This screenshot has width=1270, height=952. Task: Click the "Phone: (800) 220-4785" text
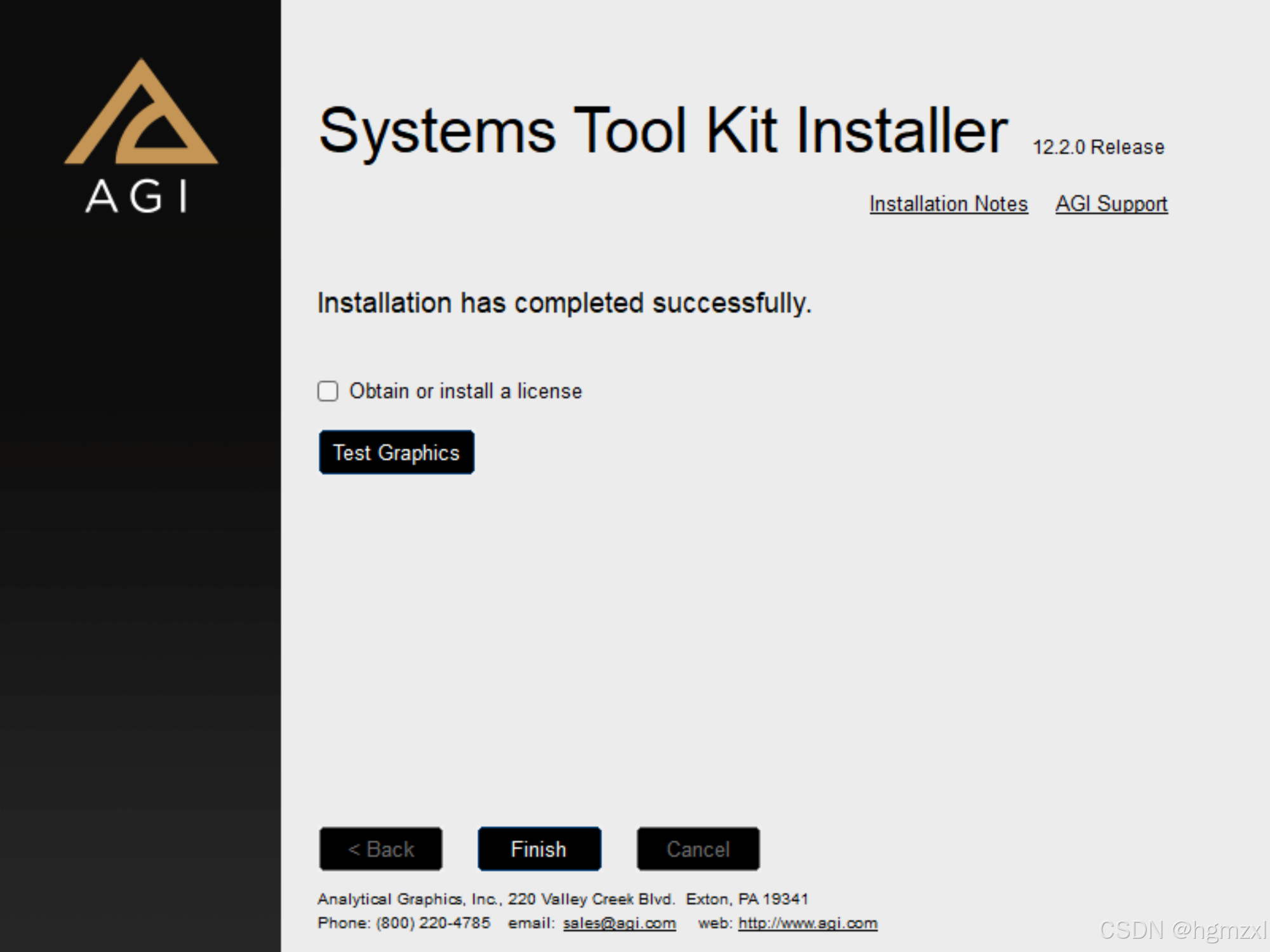click(404, 923)
